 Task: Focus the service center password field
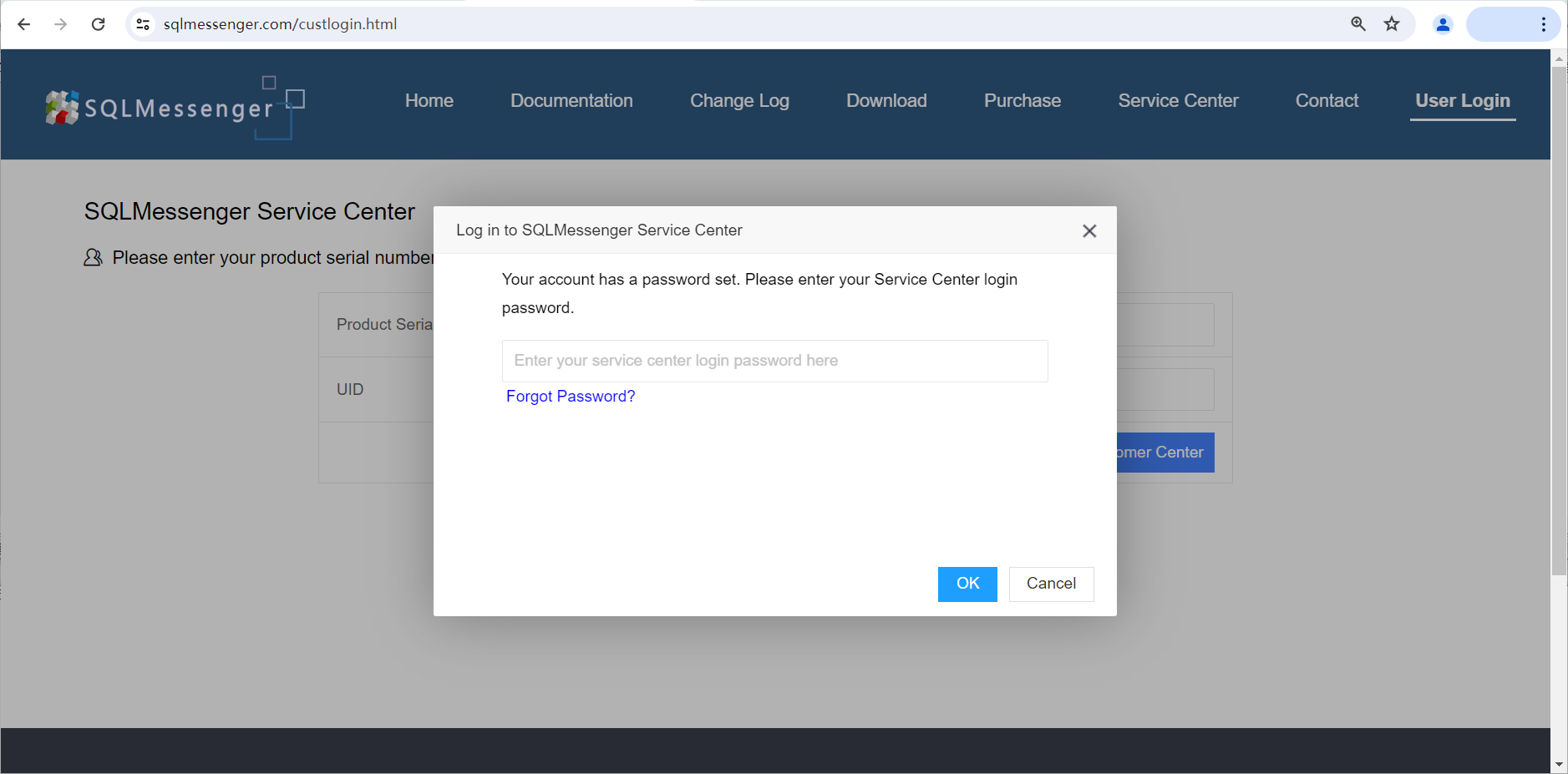tap(774, 361)
